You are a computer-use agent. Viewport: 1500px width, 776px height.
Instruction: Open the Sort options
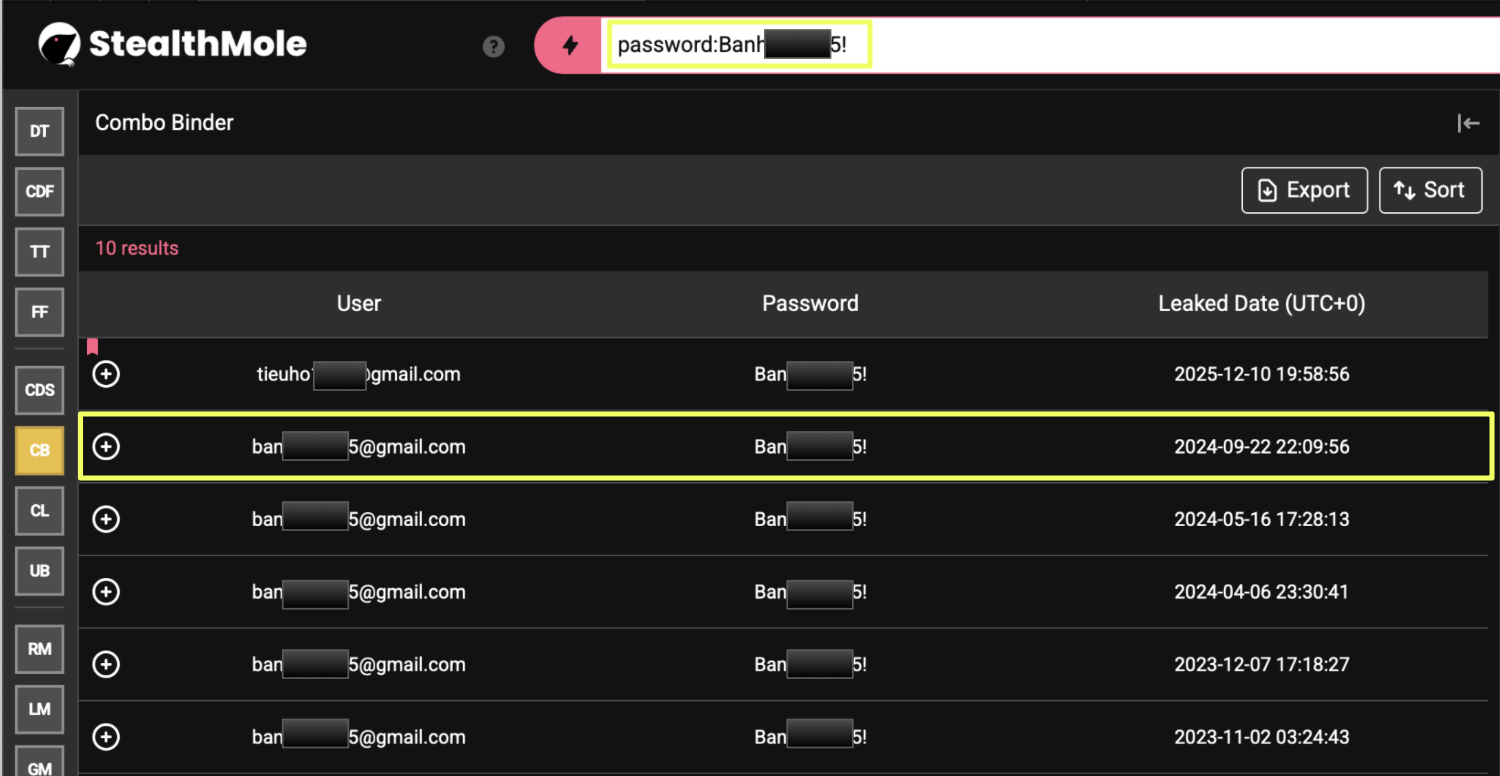[x=1430, y=190]
